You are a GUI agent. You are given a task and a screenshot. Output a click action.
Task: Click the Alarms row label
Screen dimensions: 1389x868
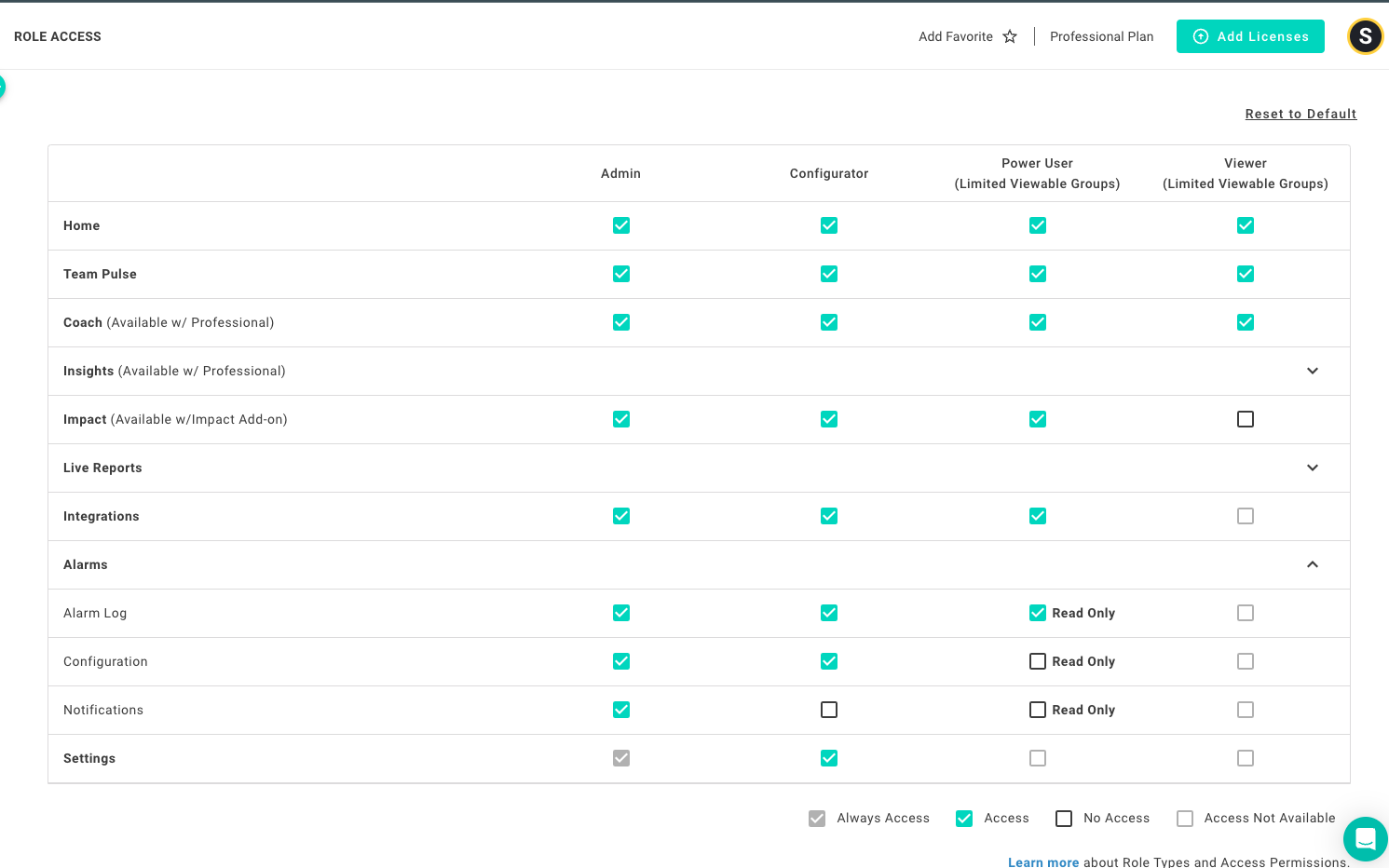[86, 564]
